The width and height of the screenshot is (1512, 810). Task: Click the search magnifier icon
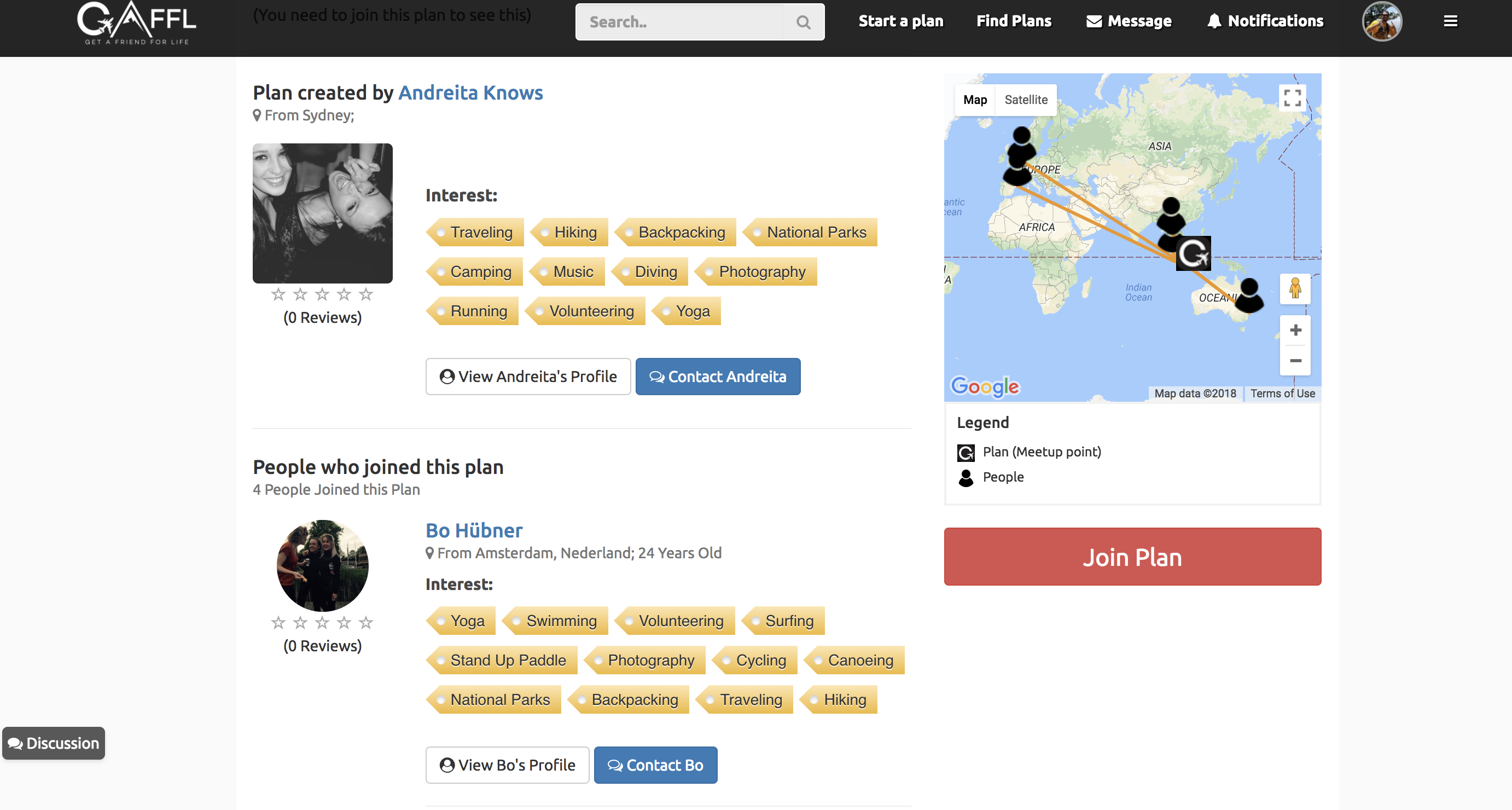pos(803,22)
